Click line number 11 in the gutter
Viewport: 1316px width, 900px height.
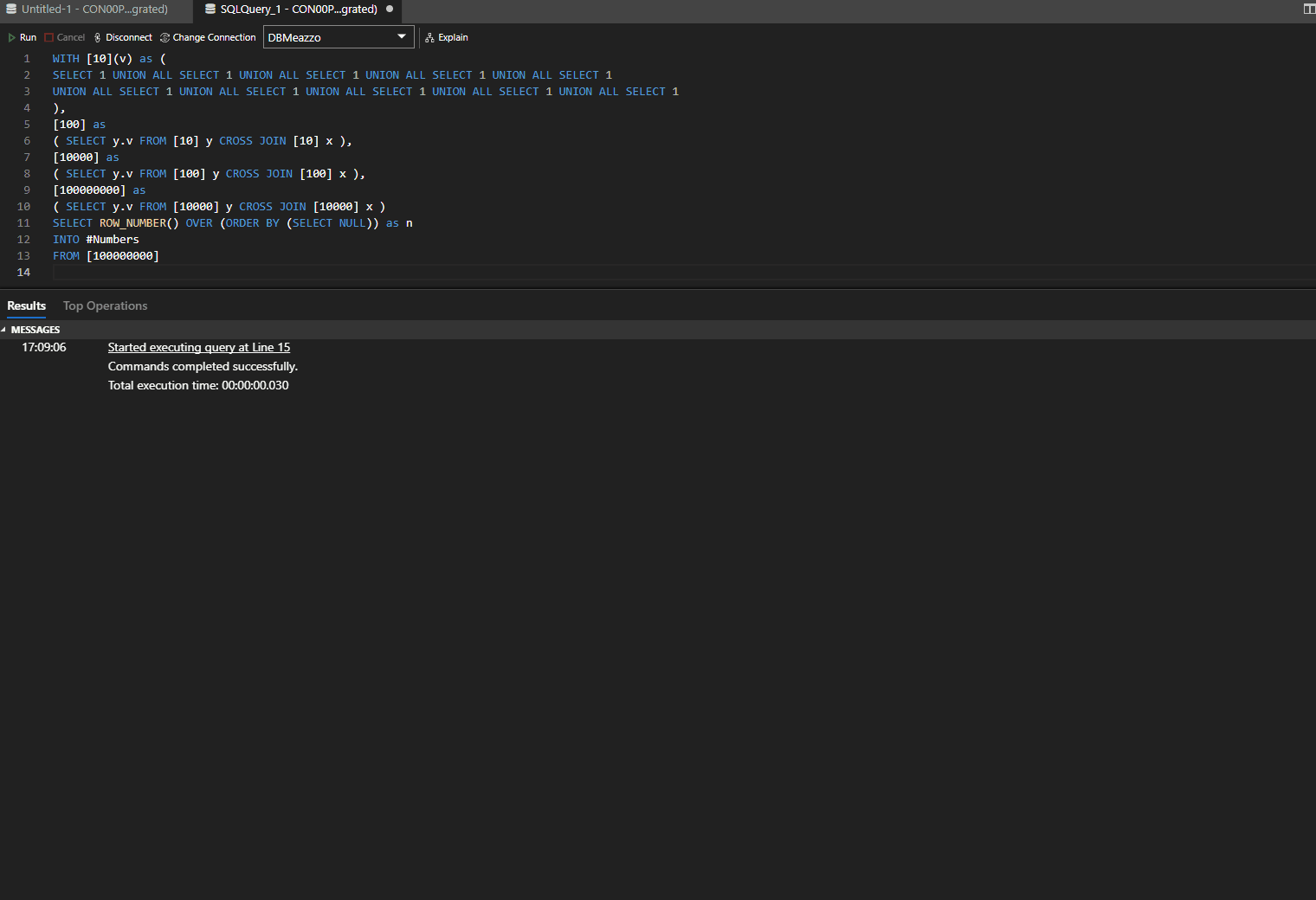point(23,223)
